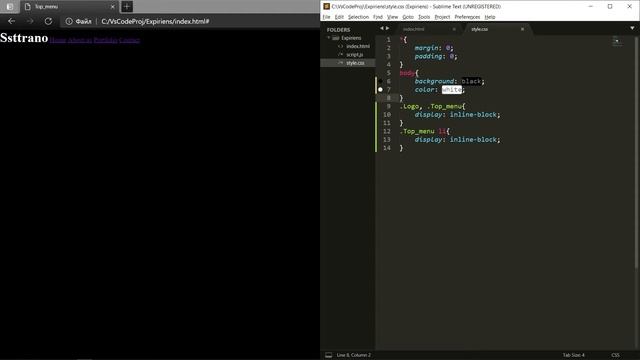Click the browser forward arrow
This screenshot has height=360, width=640.
[x=30, y=21]
